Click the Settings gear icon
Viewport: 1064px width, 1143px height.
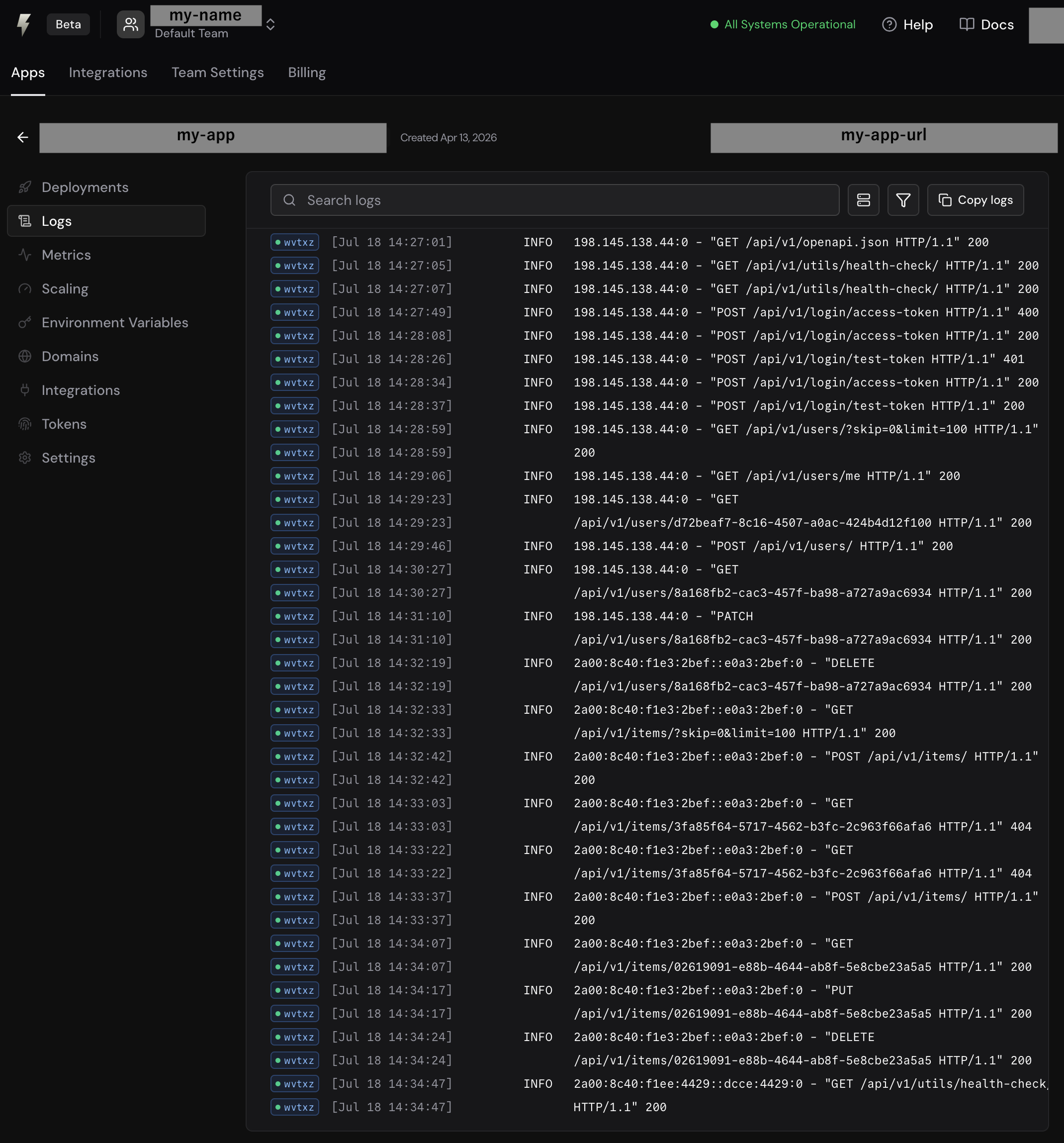click(x=25, y=458)
